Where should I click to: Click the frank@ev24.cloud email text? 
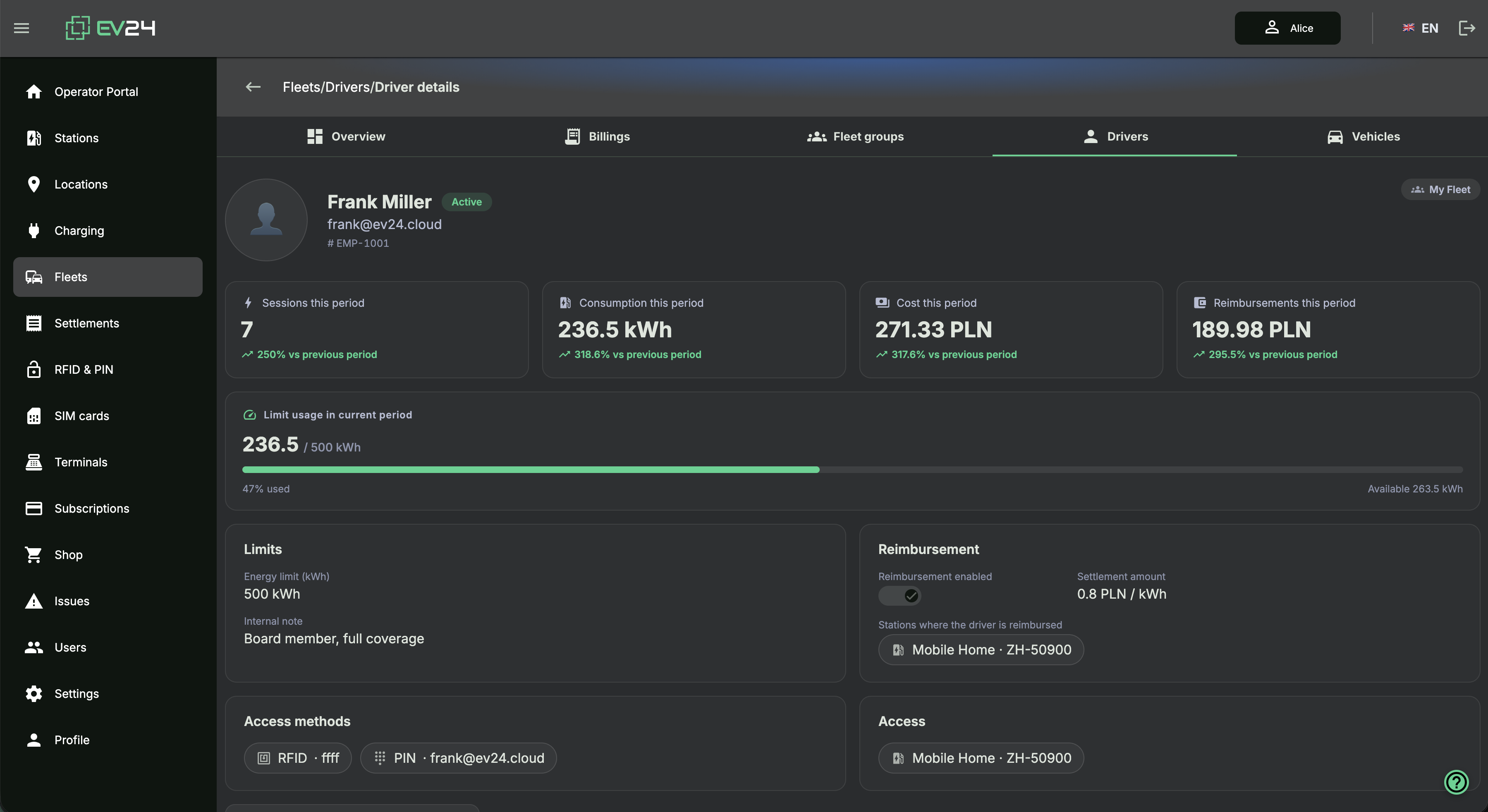click(x=385, y=224)
